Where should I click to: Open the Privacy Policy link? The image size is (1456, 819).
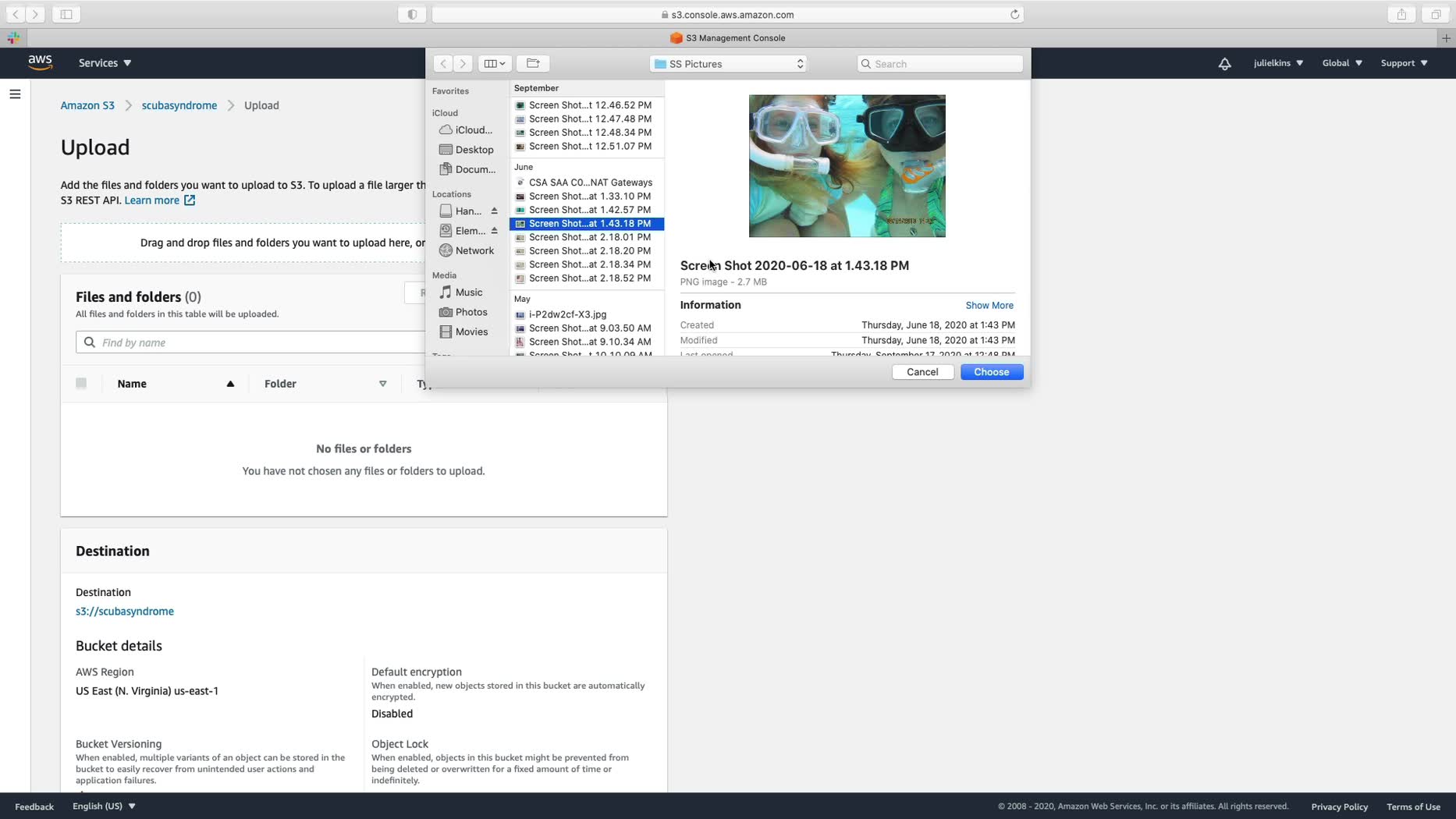1340,807
